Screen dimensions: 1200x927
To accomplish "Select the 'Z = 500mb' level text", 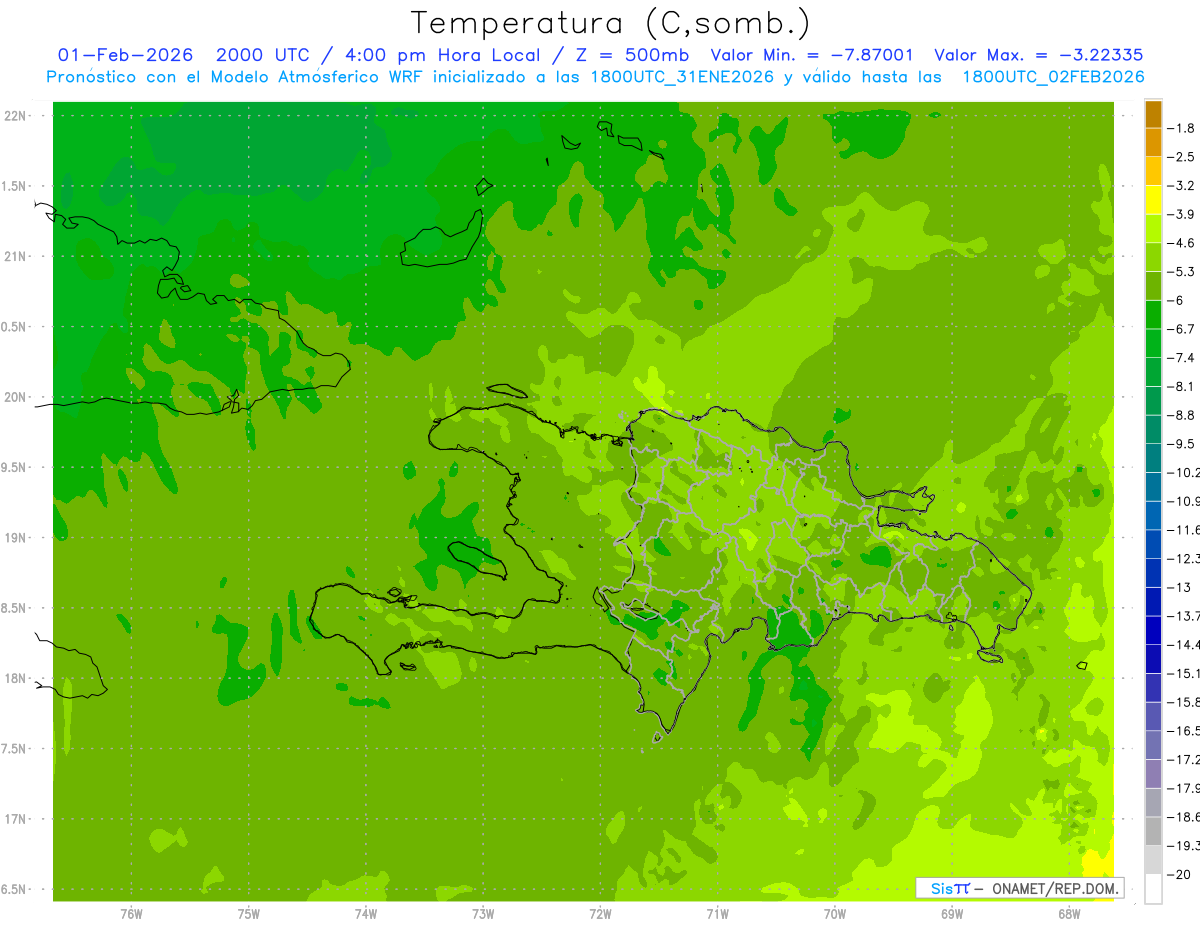I will pyautogui.click(x=632, y=55).
